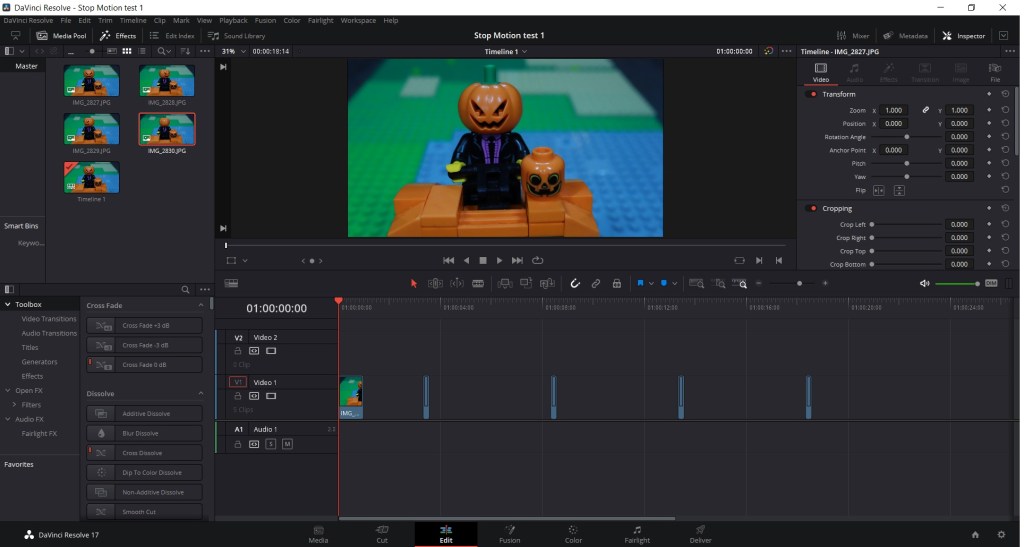Screen dimensions: 1024x547
Task: Open the Fusion menu in menu bar
Action: 265,20
